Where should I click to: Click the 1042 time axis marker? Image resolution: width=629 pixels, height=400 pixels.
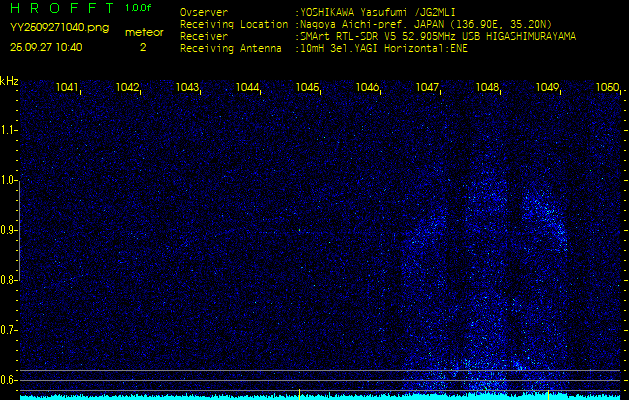pos(127,87)
